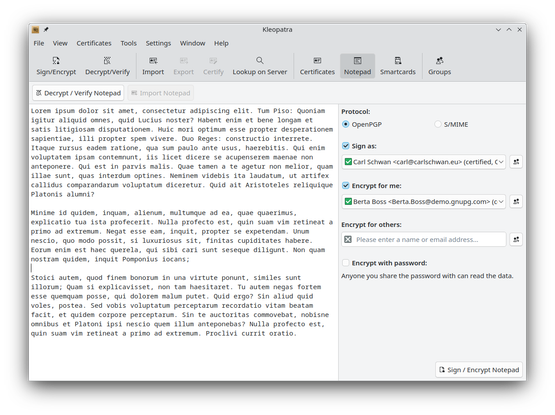Uncheck the Sign as checkbox

pyautogui.click(x=346, y=146)
